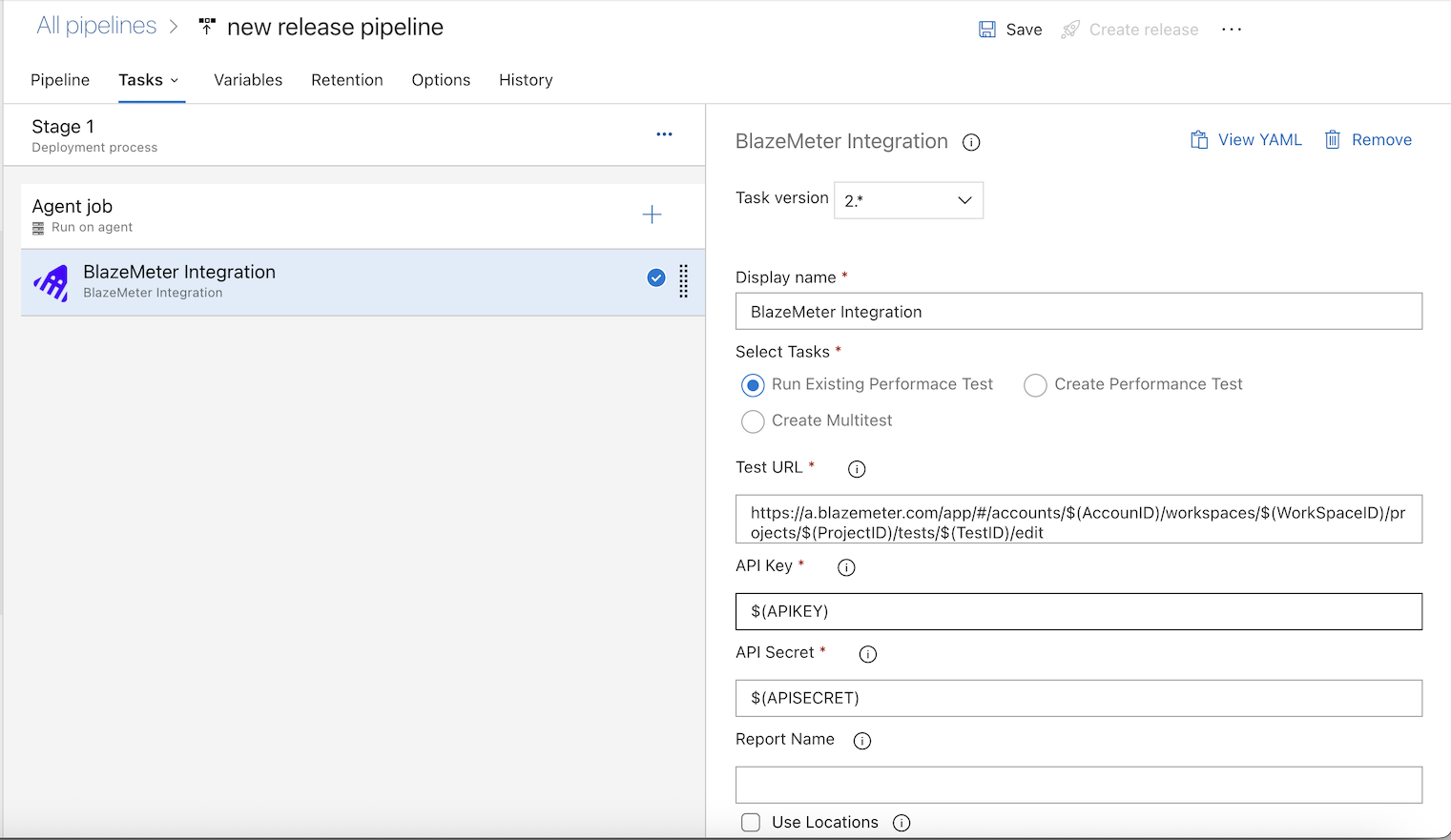Select Create Performance Test option
This screenshot has height=840, width=1451.
coord(1035,385)
